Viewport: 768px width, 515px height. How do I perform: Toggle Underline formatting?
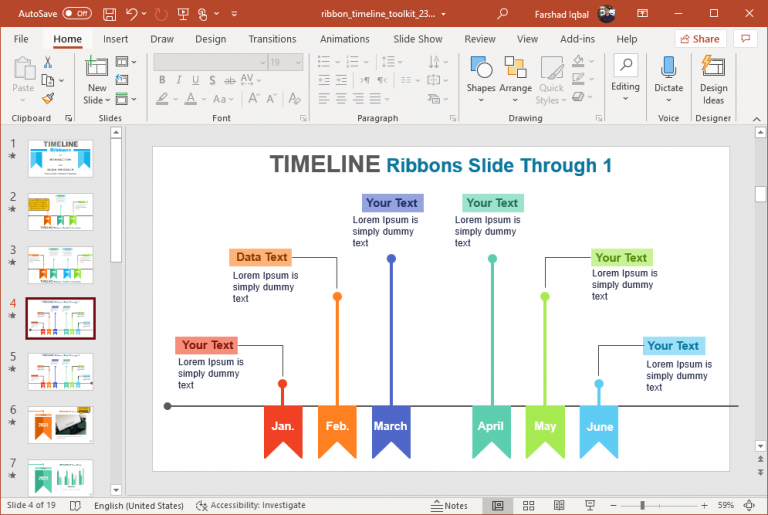point(195,80)
